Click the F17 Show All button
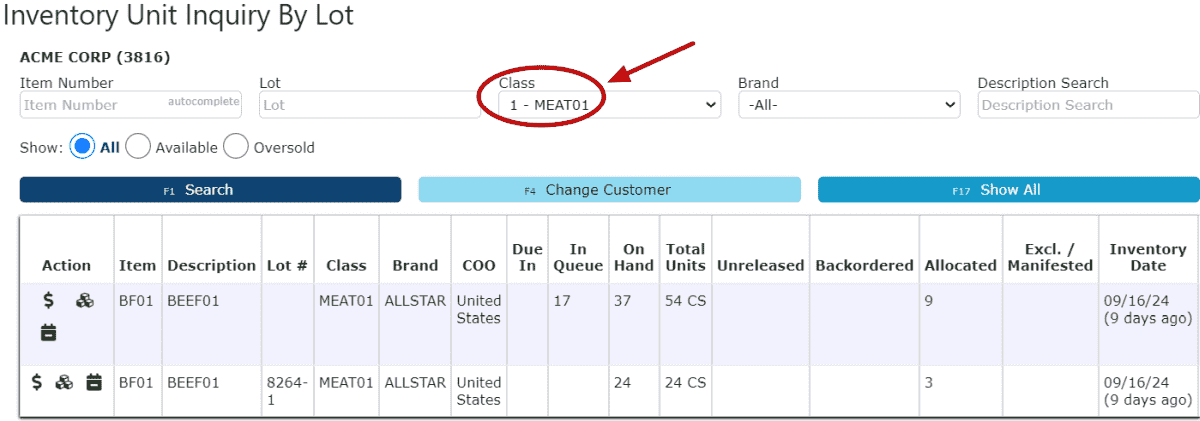The height and width of the screenshot is (421, 1200). pos(1008,190)
